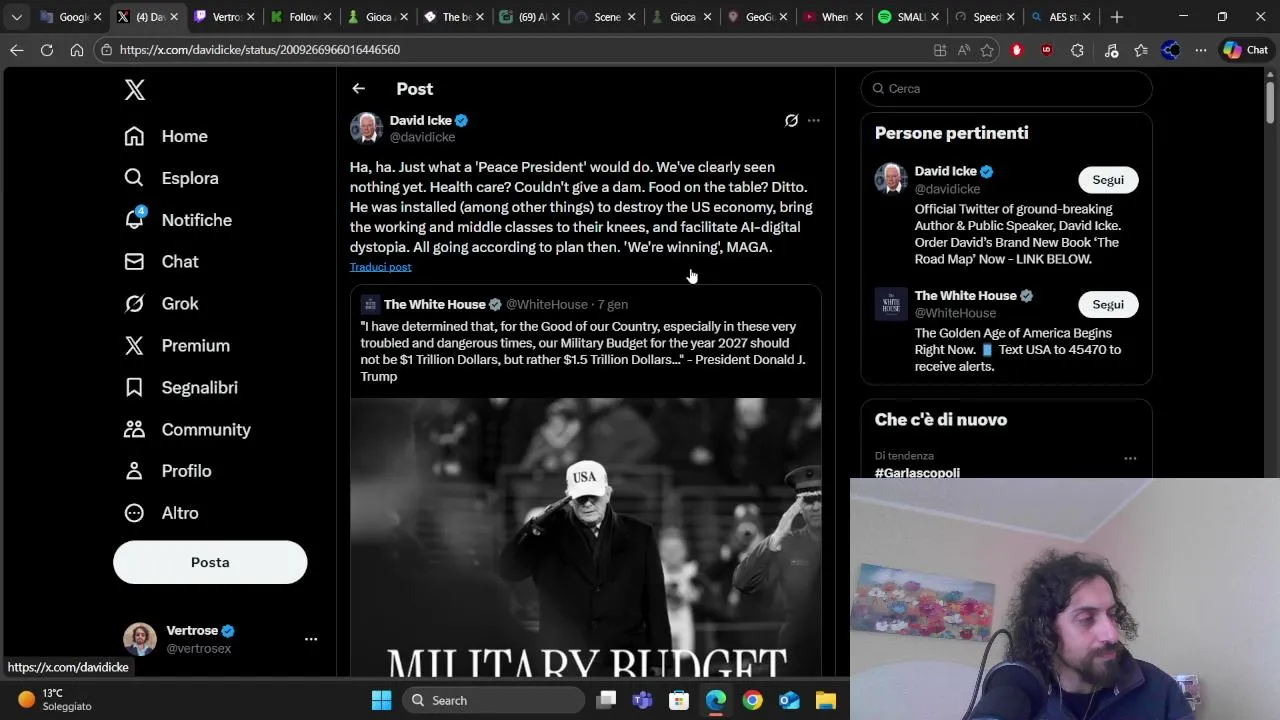Reload the page
Screen dimensions: 1280x720
[47, 50]
